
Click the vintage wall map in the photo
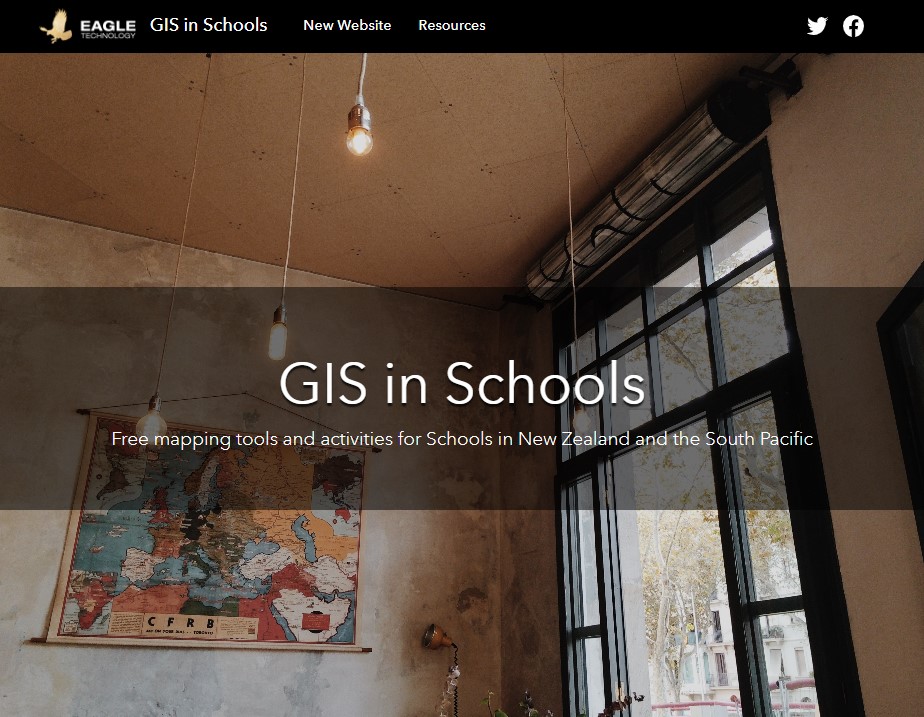pyautogui.click(x=207, y=528)
